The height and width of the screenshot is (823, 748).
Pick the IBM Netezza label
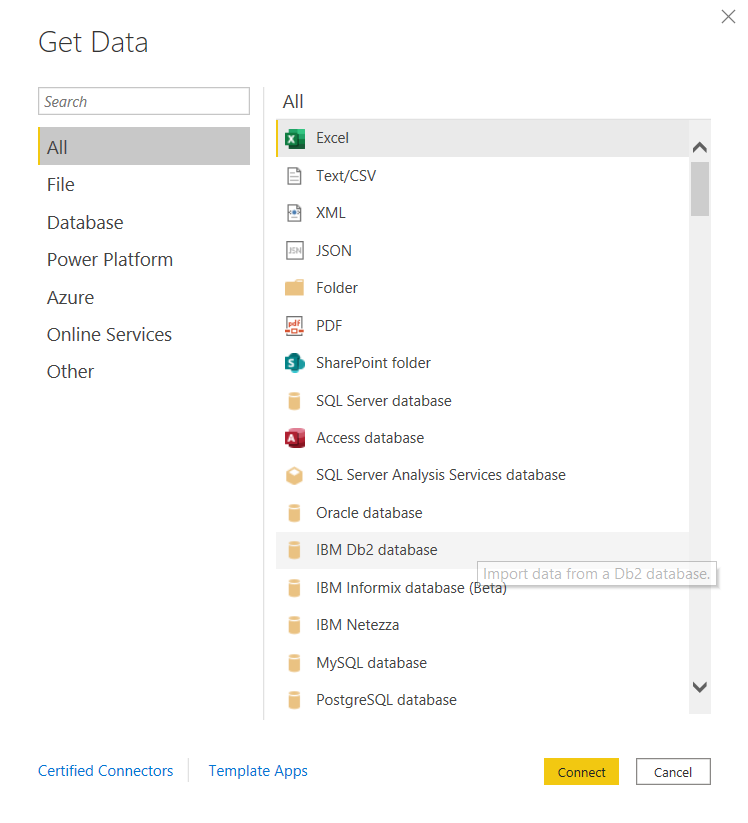(x=357, y=625)
